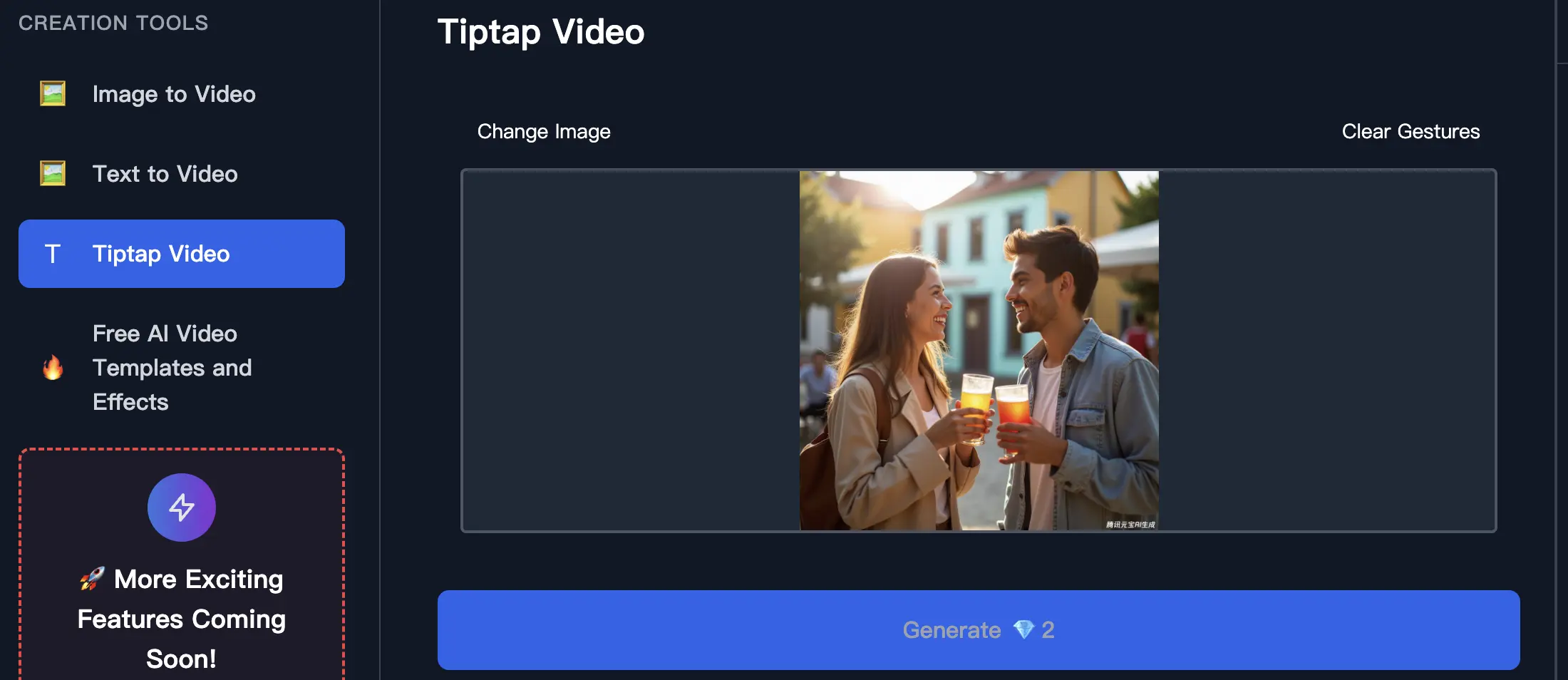Select the active Tiptap Video sidebar entry
The image size is (1568, 680).
pos(180,253)
